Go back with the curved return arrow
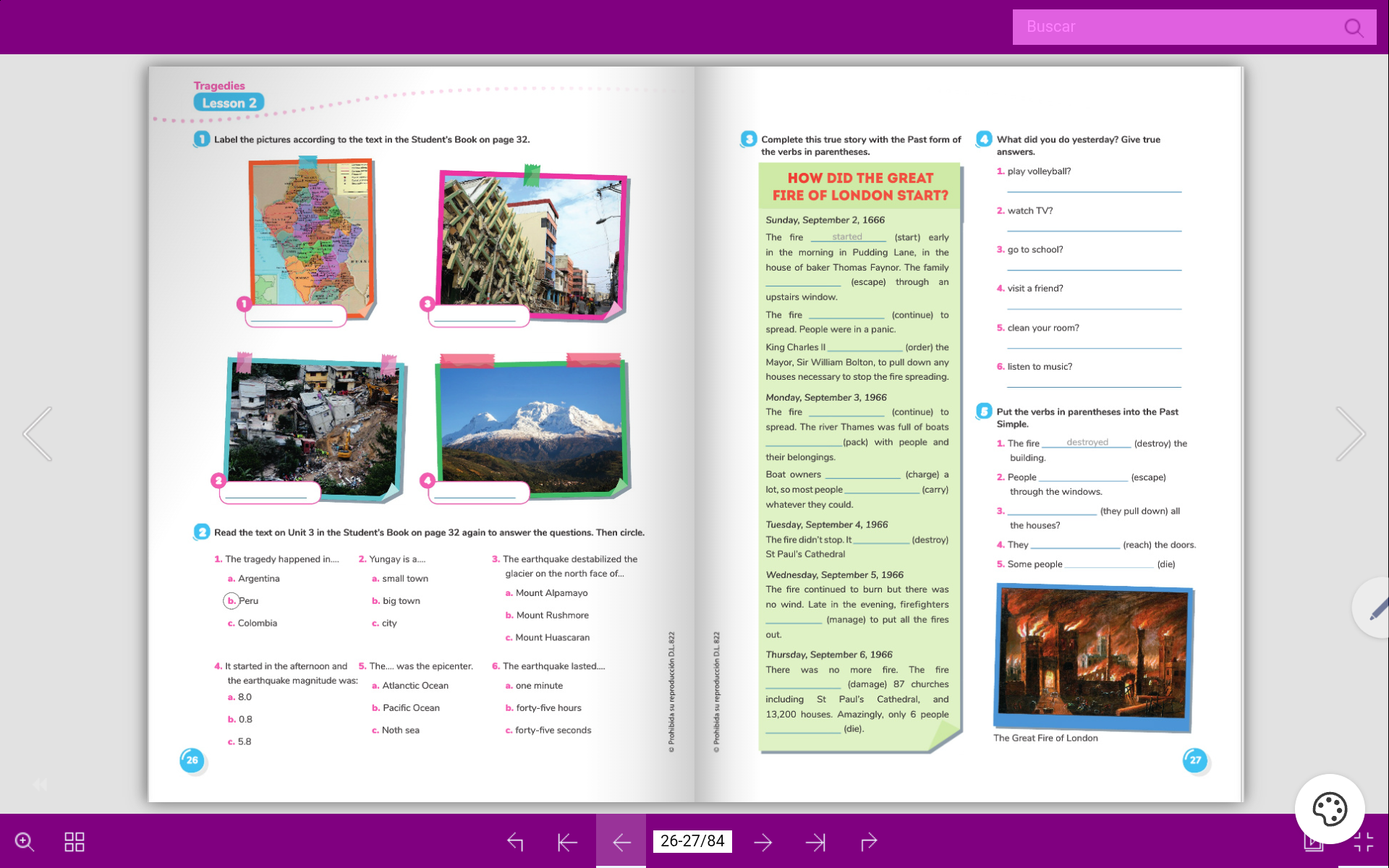Viewport: 1389px width, 868px height. coord(515,841)
